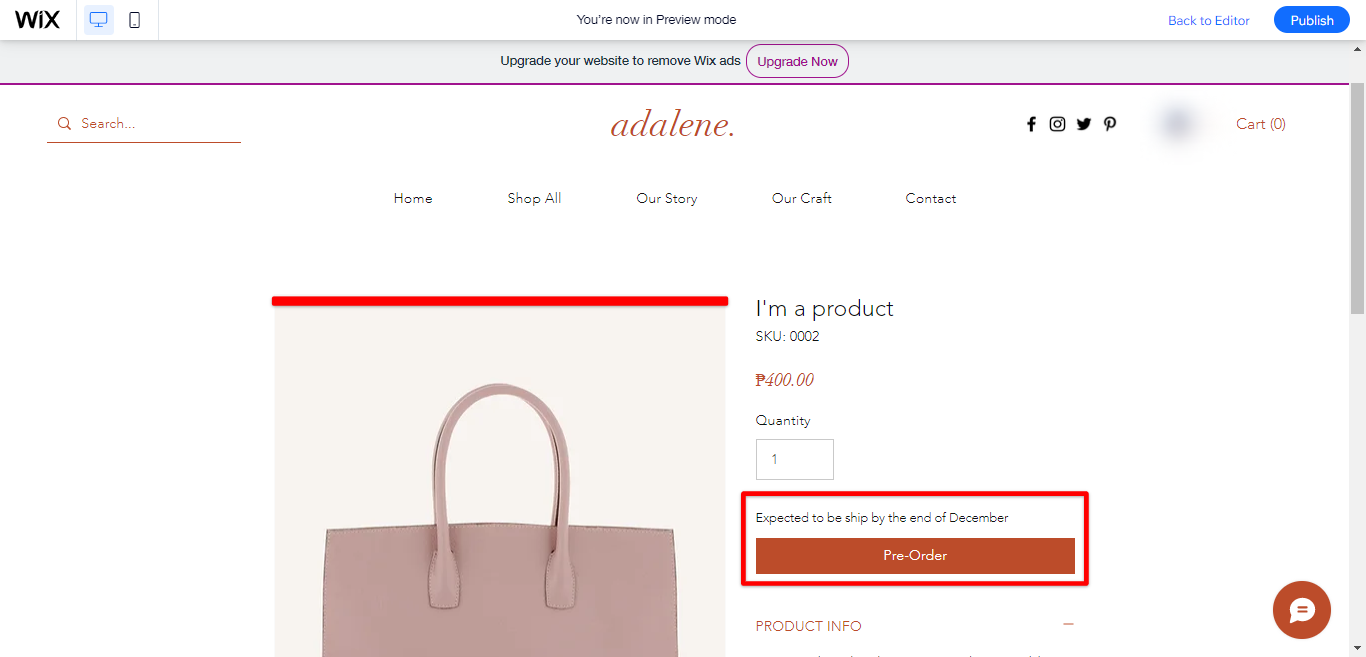Viewport: 1366px width, 657px height.
Task: Click the Pre-Order button
Action: 915,555
